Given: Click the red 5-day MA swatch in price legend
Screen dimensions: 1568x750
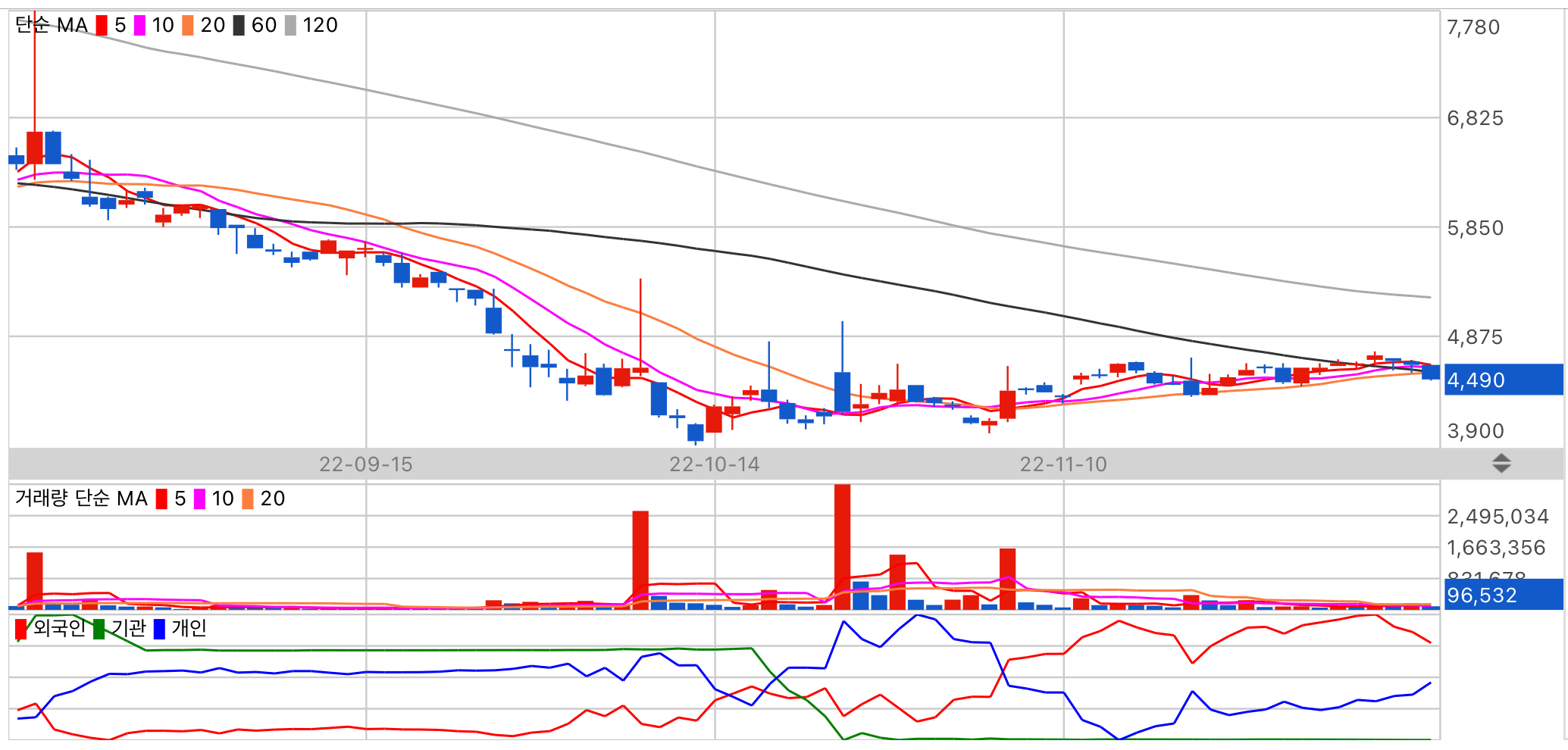Looking at the screenshot, I should click(x=102, y=26).
